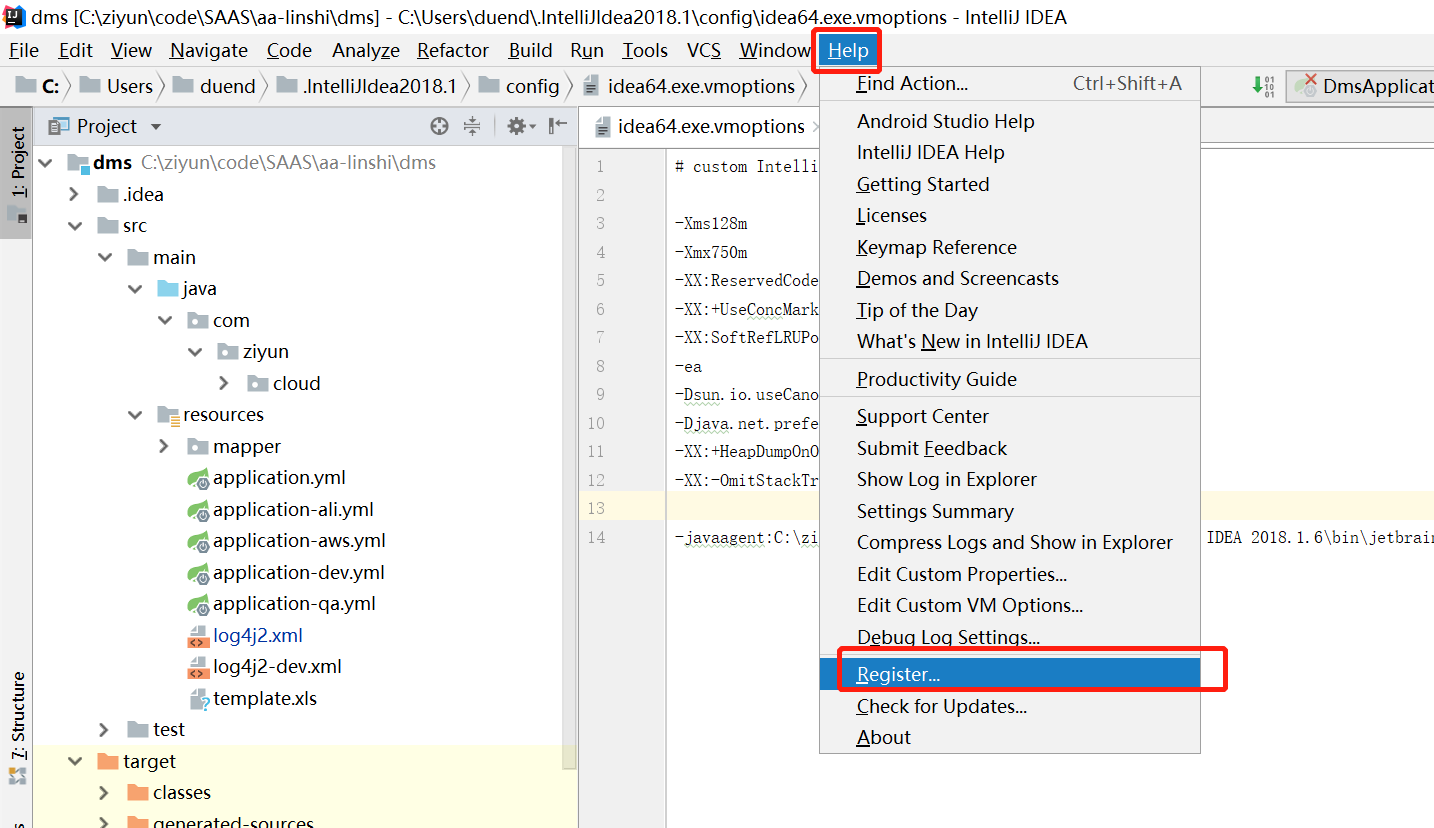The height and width of the screenshot is (828, 1434).
Task: Choose Check for Updates
Action: point(1010,706)
